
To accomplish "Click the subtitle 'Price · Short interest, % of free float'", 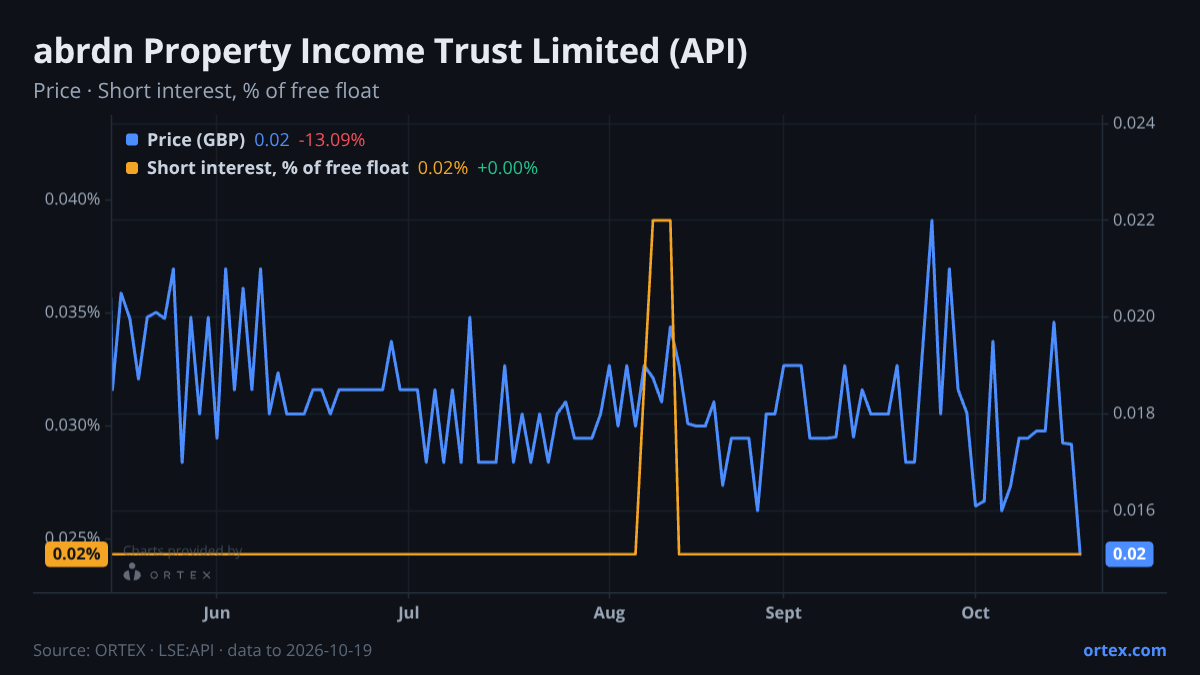I will click(x=206, y=91).
